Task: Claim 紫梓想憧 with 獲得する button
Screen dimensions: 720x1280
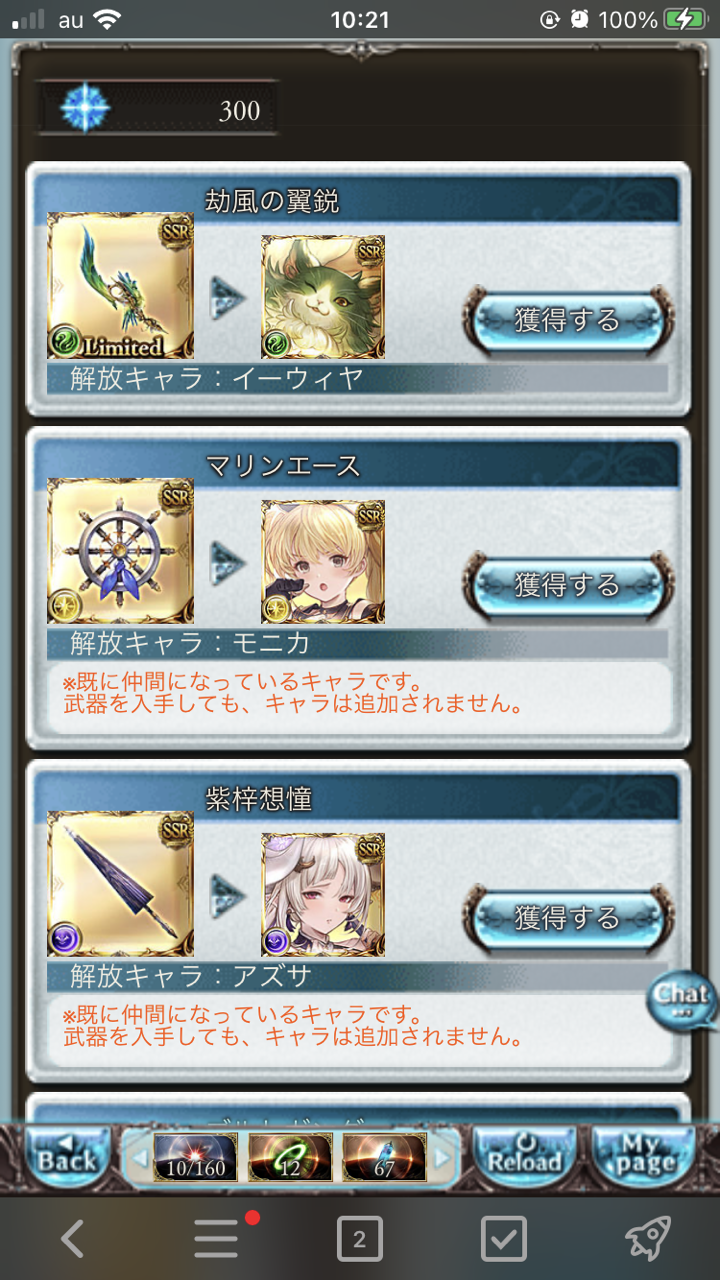Action: [567, 918]
